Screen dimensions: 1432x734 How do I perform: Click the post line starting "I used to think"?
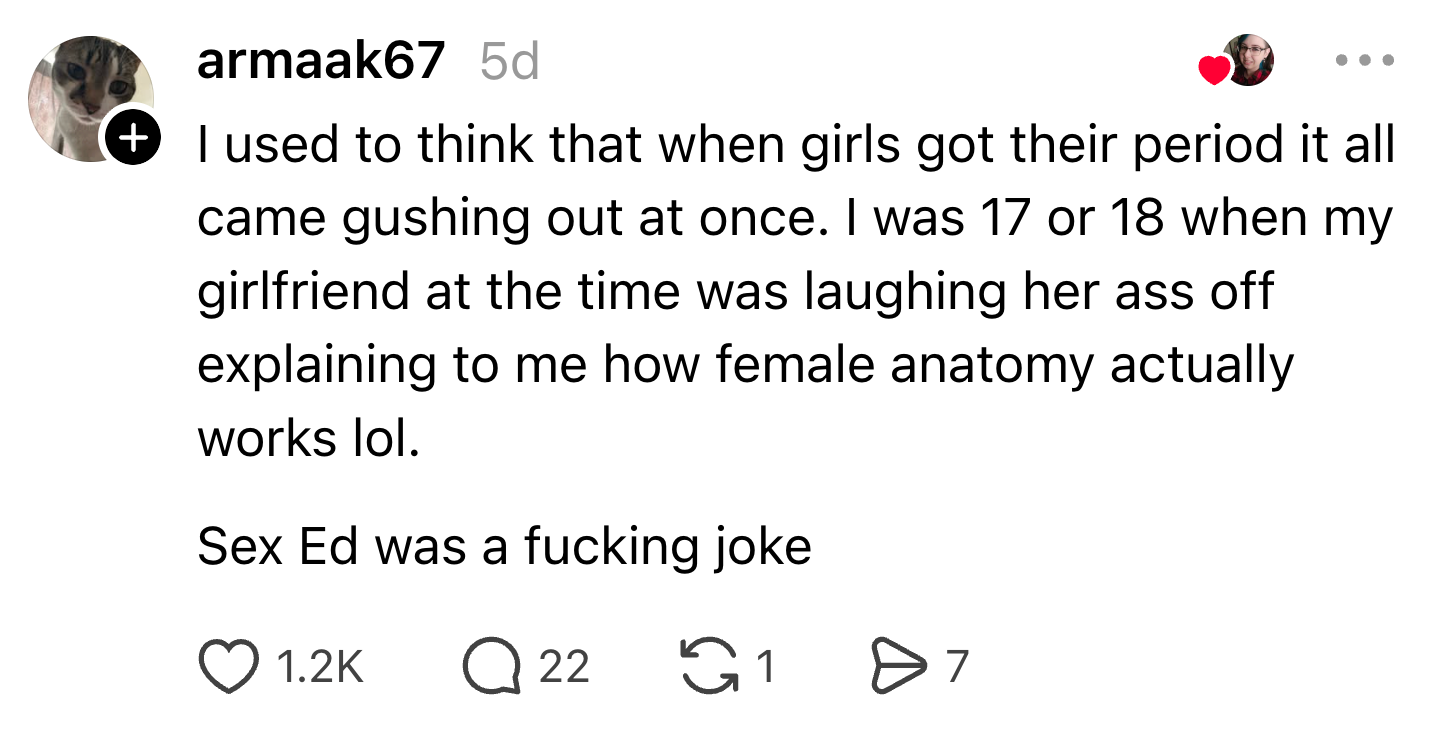coord(795,145)
